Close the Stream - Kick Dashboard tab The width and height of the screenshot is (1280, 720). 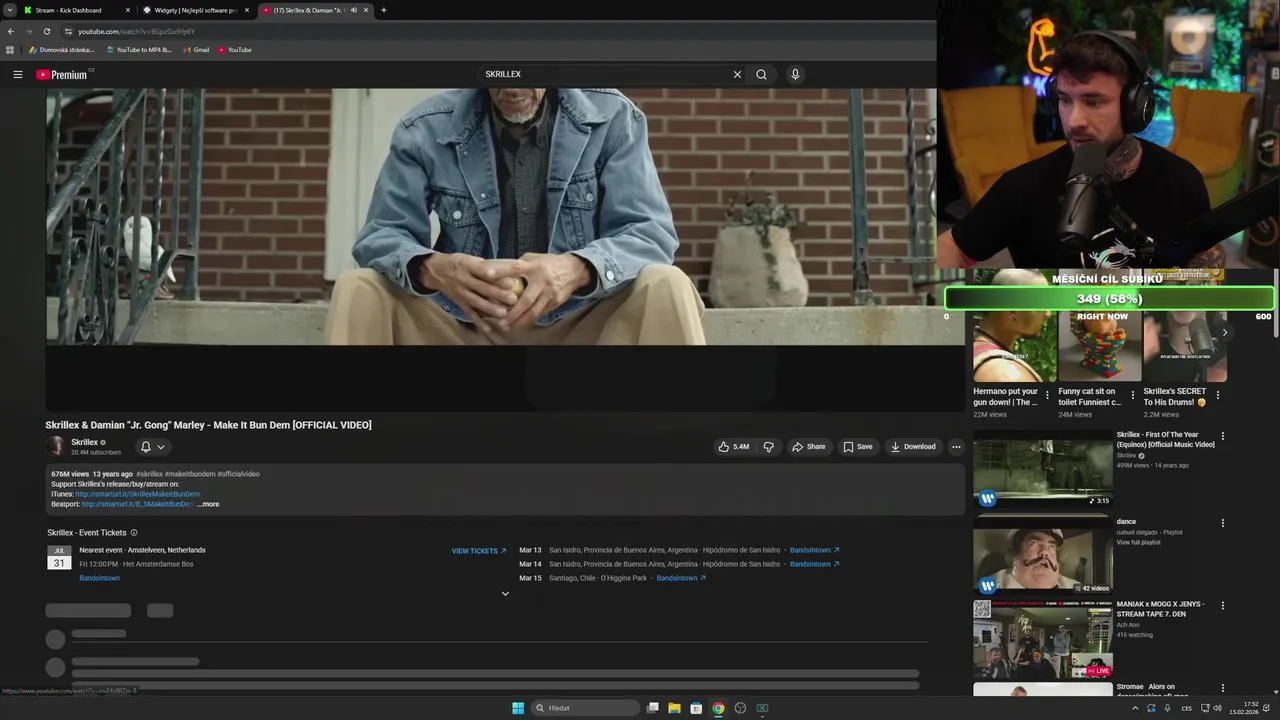(x=128, y=10)
